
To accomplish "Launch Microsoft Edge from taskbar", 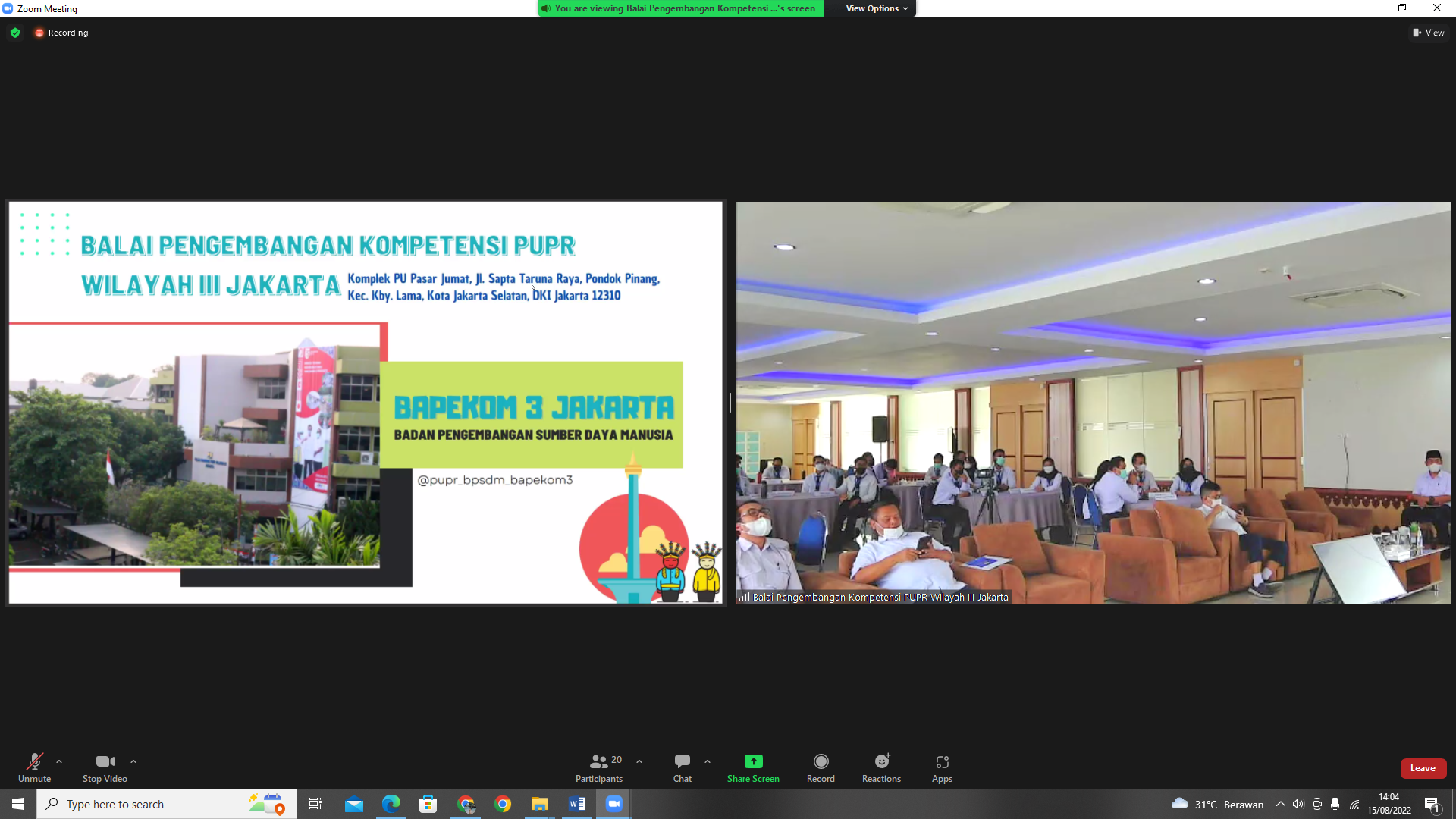I will (x=391, y=804).
